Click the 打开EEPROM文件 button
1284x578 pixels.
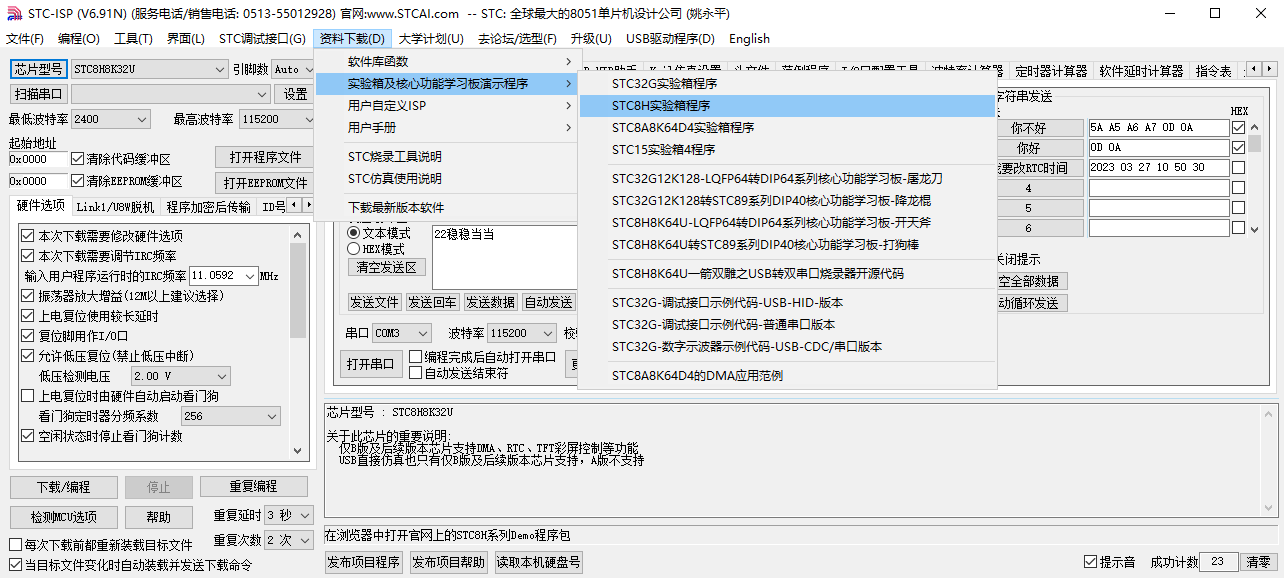coord(265,183)
